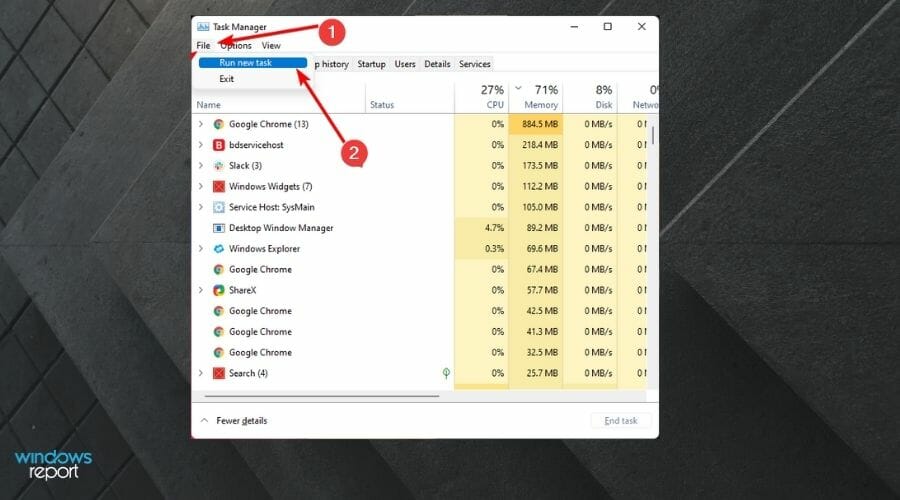This screenshot has width=900, height=500.
Task: Click the 105.0 MB memory cell
Action: pyautogui.click(x=536, y=207)
